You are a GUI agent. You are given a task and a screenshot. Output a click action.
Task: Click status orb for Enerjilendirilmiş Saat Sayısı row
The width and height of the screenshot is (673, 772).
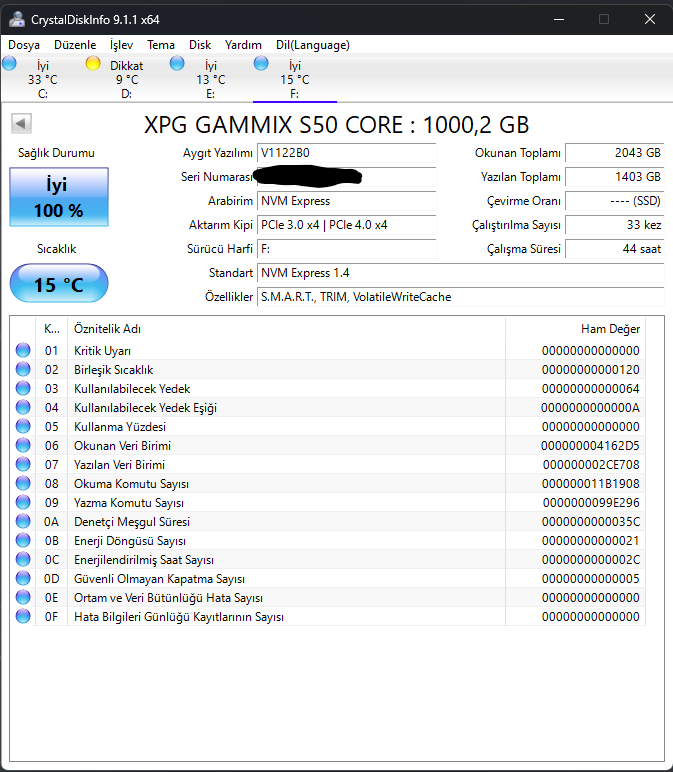coord(23,559)
